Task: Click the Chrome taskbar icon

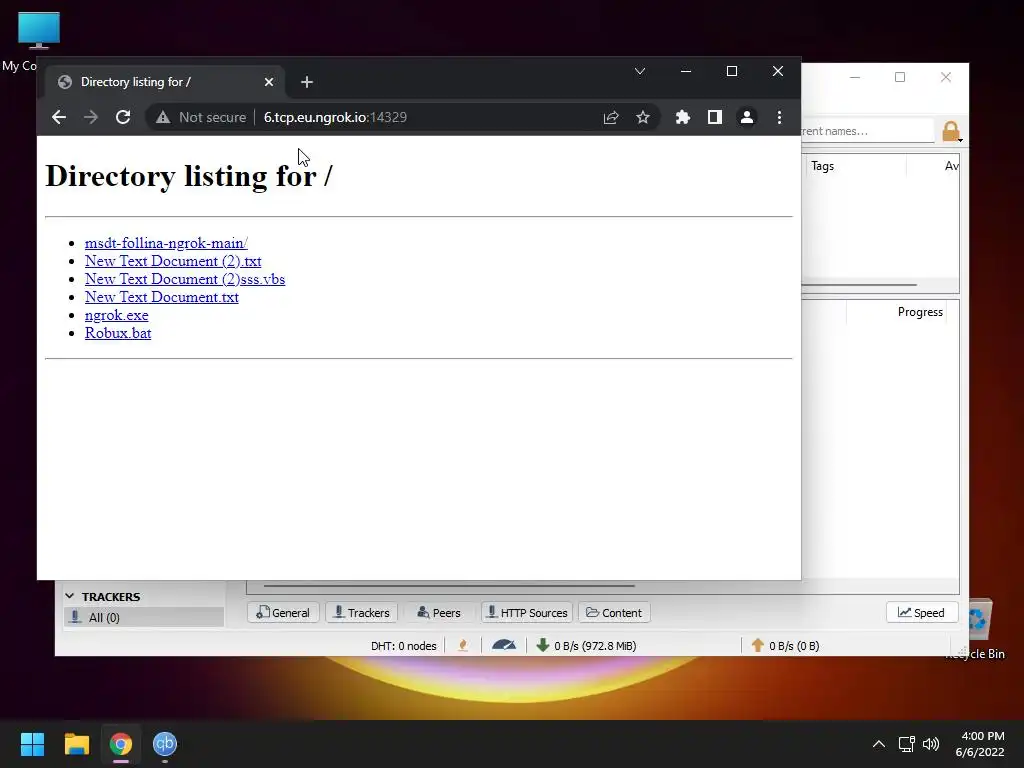Action: tap(121, 744)
